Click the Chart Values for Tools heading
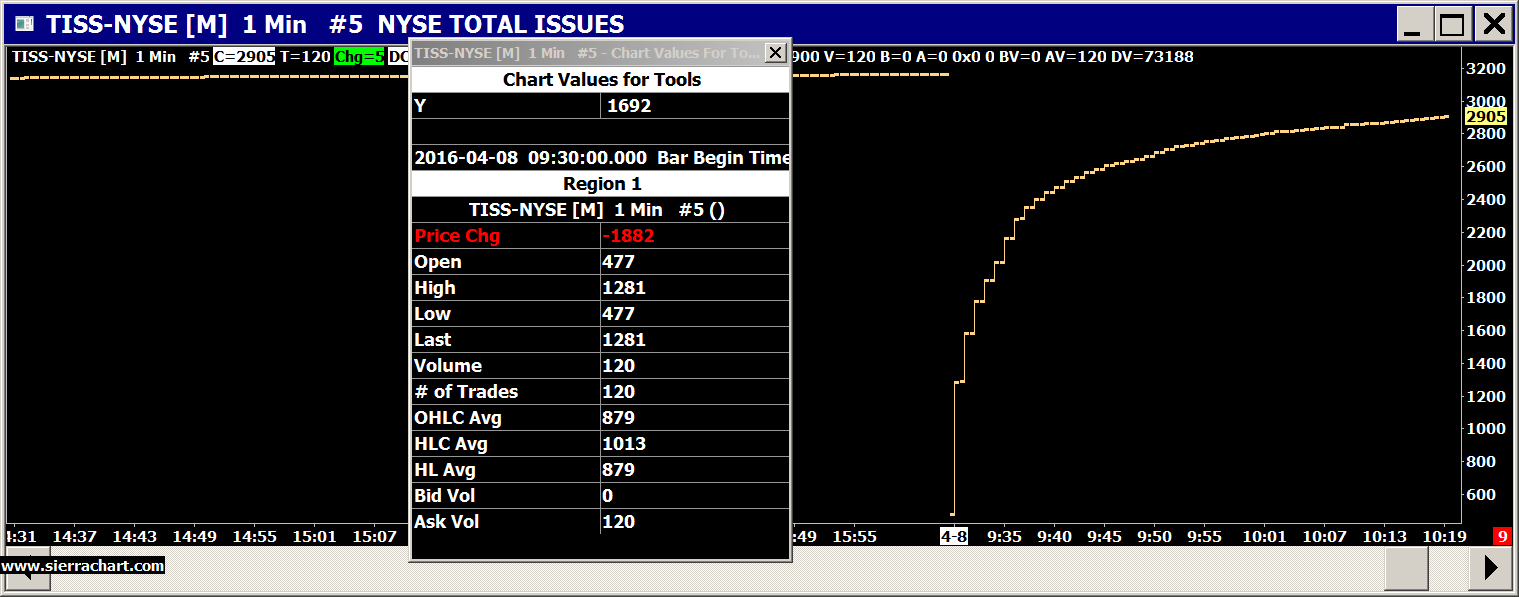Screen dimensions: 1519x597 click(x=601, y=80)
